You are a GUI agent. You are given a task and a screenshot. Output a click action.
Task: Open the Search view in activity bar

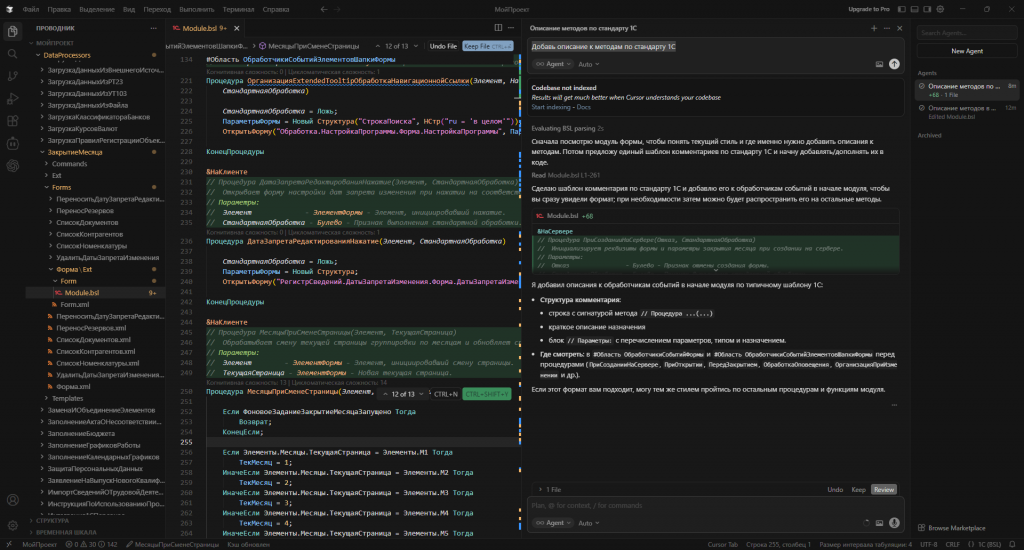(12, 53)
